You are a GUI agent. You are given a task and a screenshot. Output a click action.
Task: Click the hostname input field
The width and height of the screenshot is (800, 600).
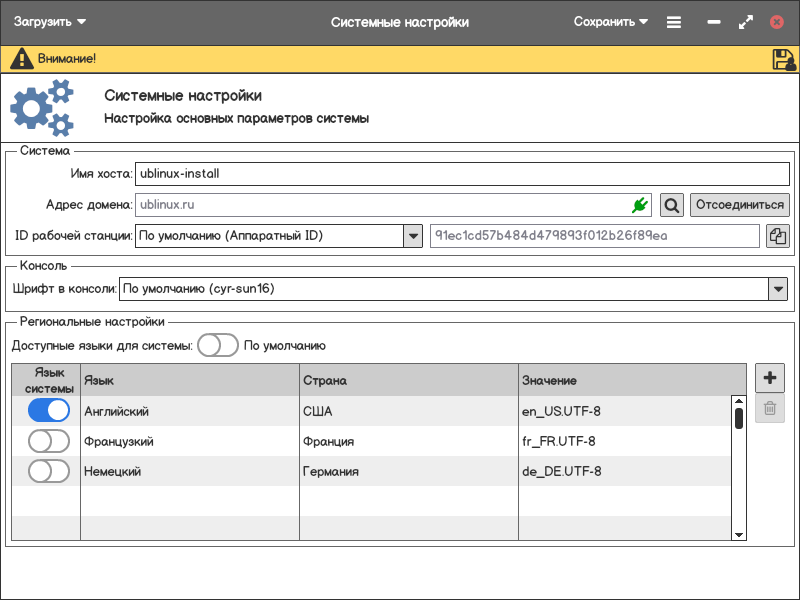pos(462,173)
